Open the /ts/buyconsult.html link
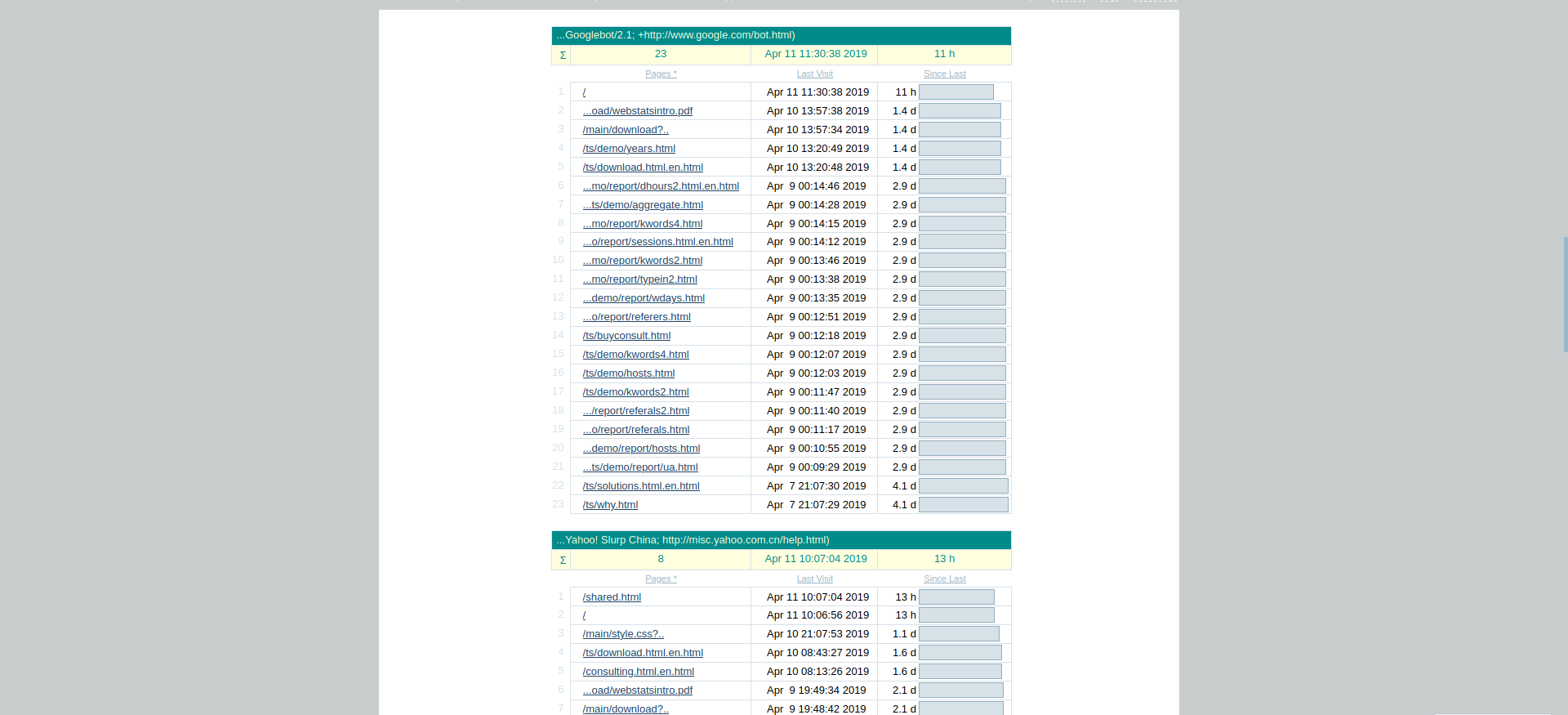 [x=626, y=336]
